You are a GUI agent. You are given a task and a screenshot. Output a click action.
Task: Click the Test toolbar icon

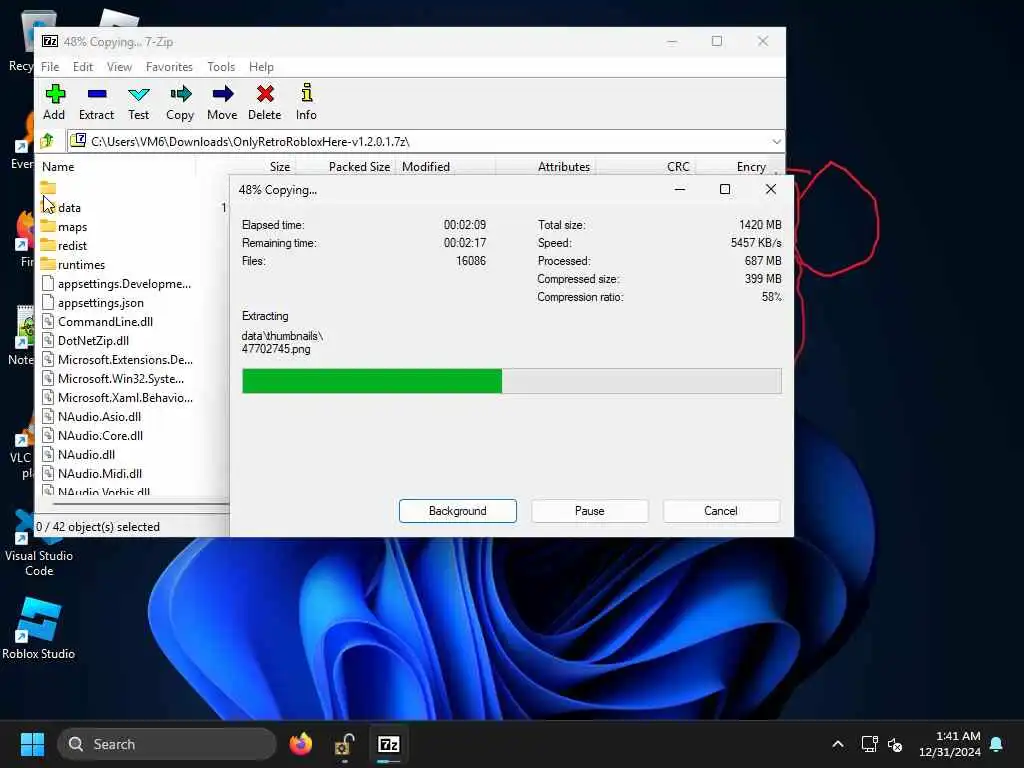point(138,102)
